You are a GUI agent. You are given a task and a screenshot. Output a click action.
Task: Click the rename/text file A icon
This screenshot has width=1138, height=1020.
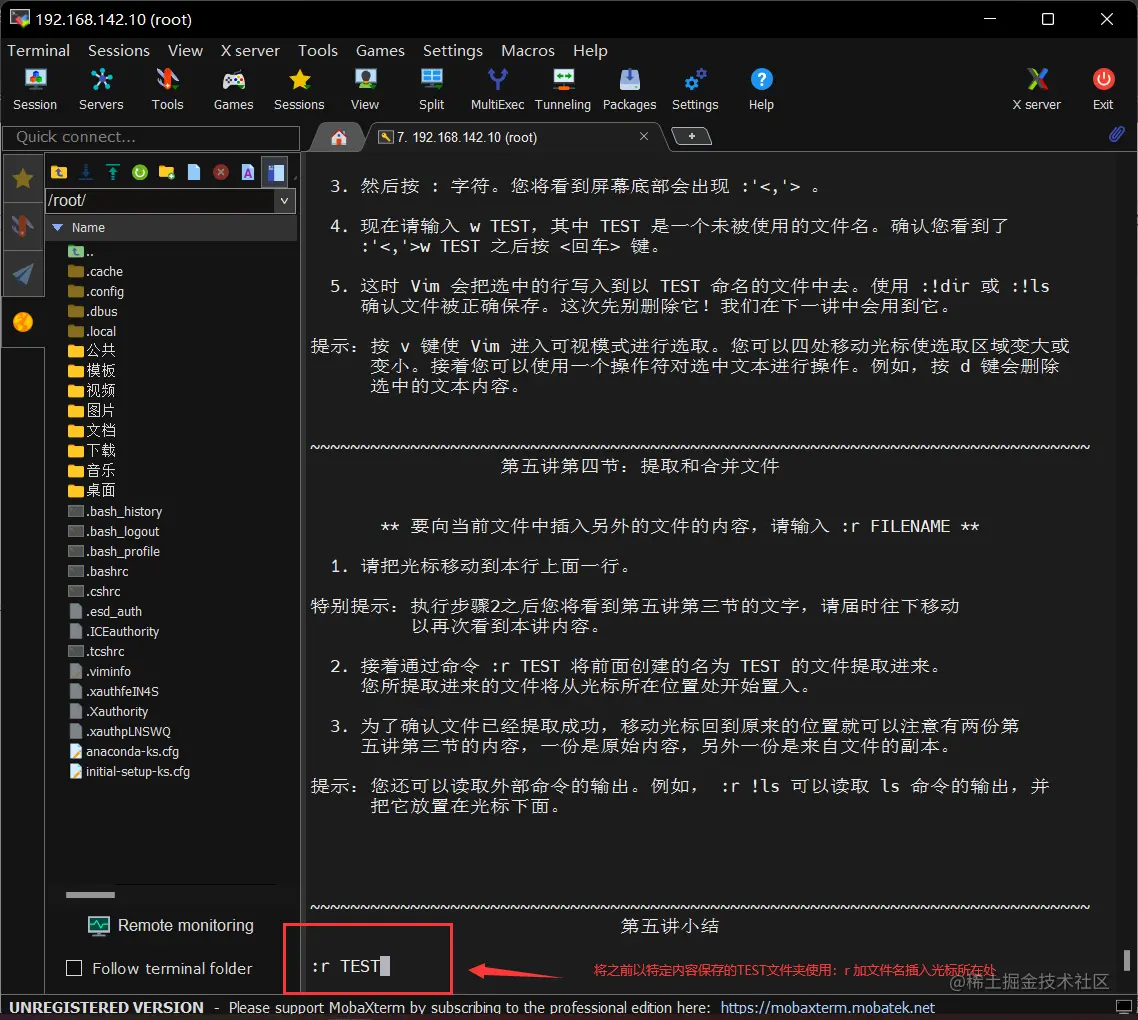point(248,172)
